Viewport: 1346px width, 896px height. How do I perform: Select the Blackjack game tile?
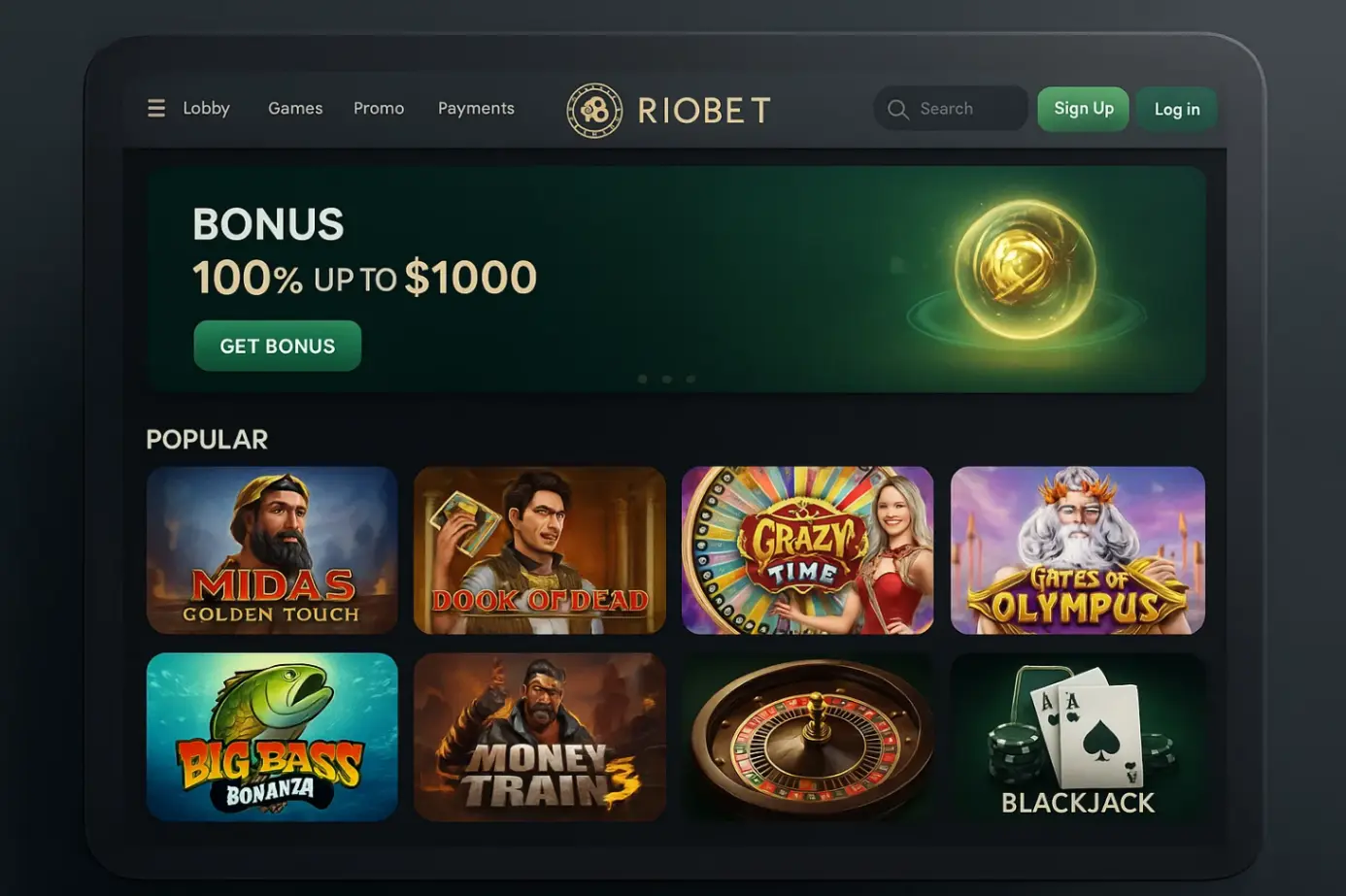point(1077,738)
